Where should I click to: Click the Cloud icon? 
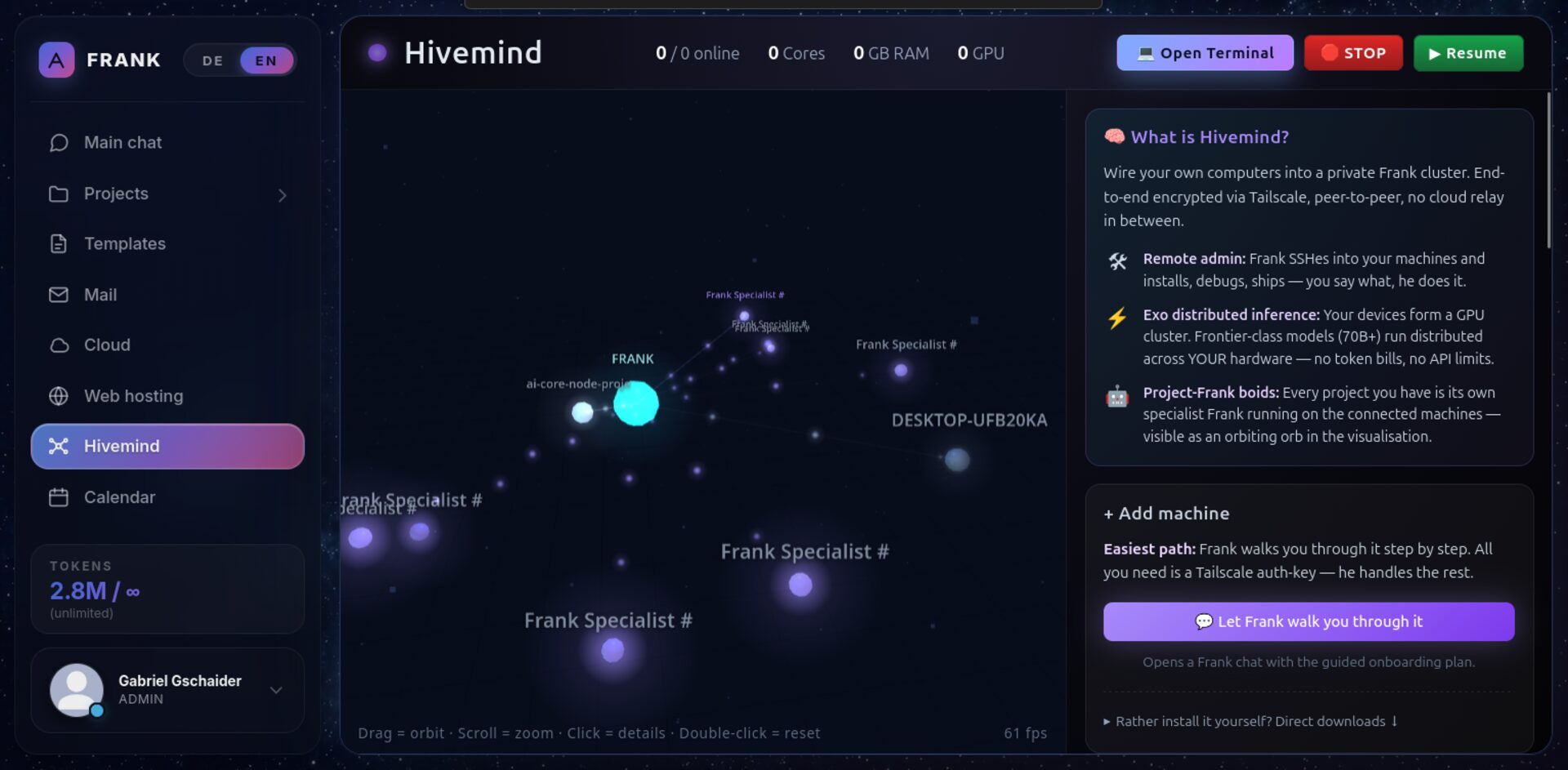coord(59,345)
